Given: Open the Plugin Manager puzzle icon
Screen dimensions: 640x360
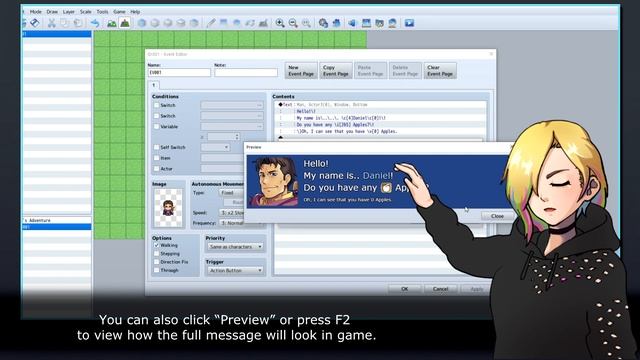Looking at the screenshot, I should coord(336,23).
